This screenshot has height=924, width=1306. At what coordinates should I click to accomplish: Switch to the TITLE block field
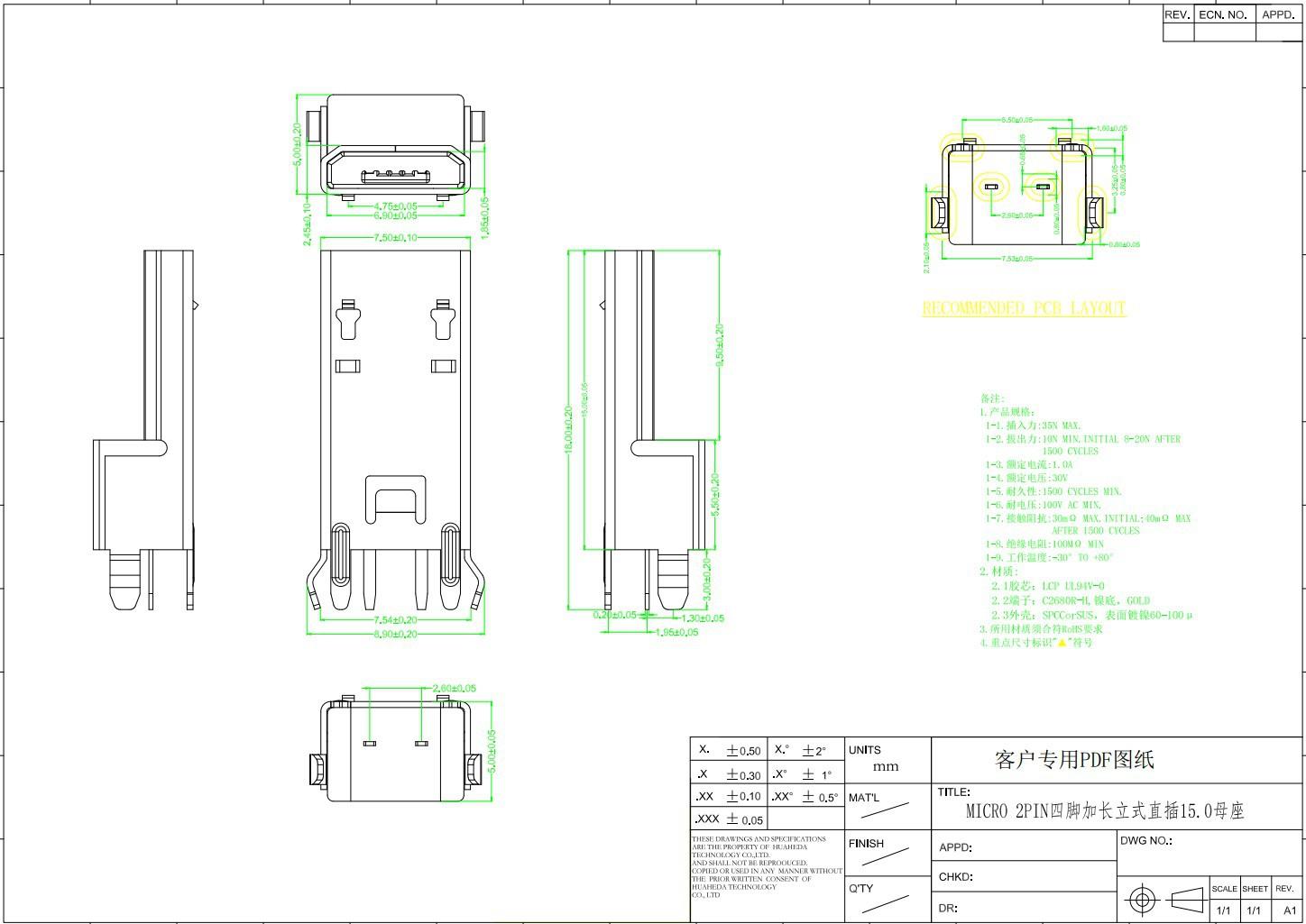coord(956,793)
